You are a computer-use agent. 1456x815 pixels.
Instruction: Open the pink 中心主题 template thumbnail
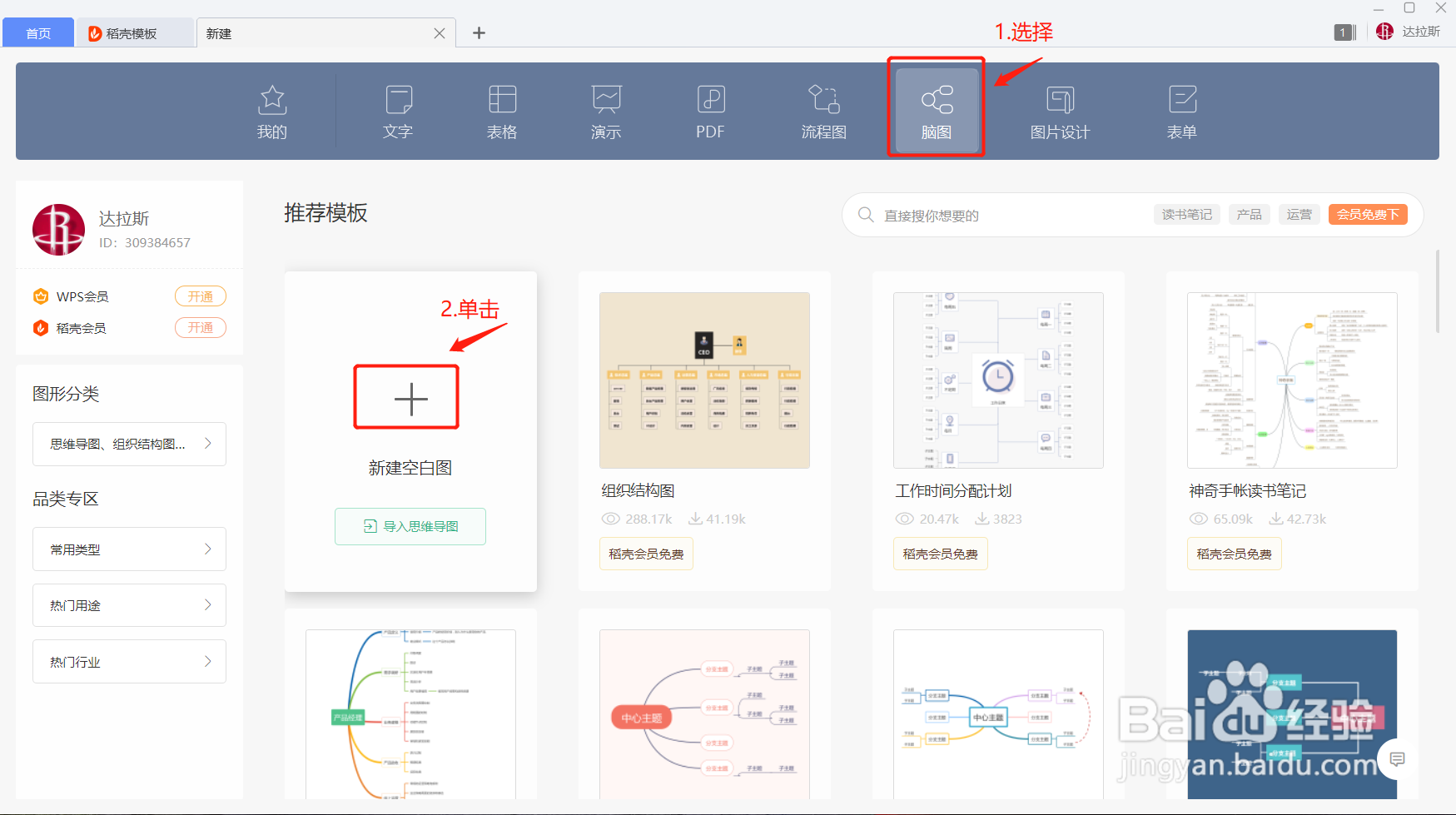click(704, 714)
